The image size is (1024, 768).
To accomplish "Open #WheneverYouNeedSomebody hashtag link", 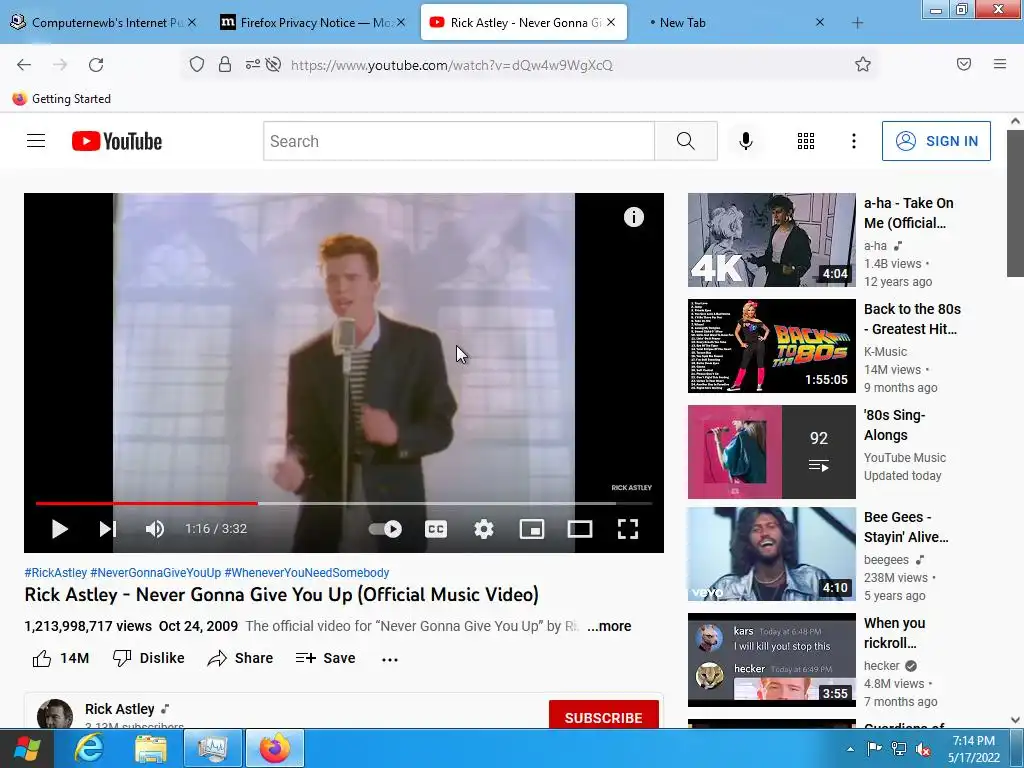I will point(307,573).
